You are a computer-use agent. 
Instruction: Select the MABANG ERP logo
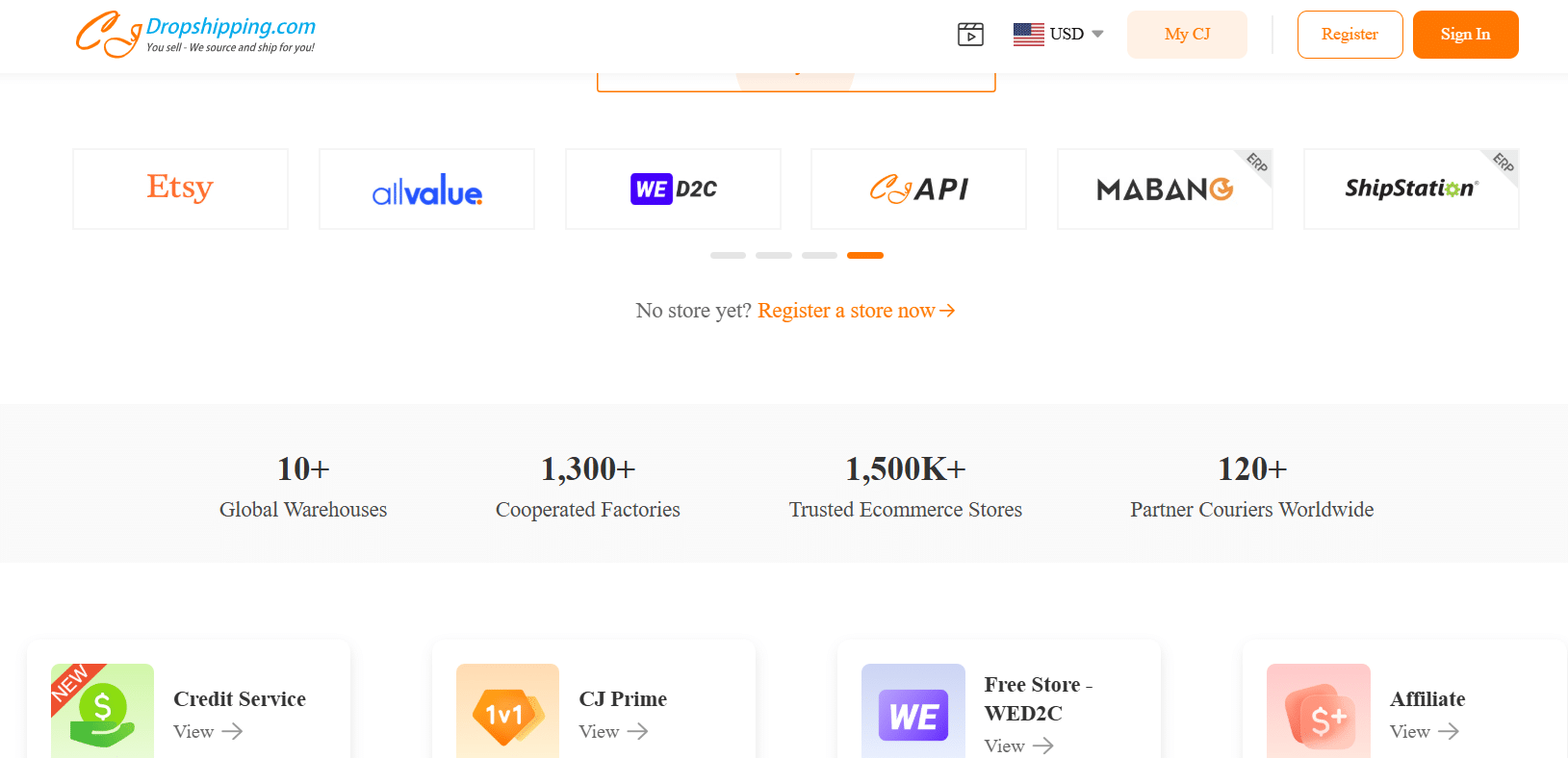pyautogui.click(x=1164, y=189)
